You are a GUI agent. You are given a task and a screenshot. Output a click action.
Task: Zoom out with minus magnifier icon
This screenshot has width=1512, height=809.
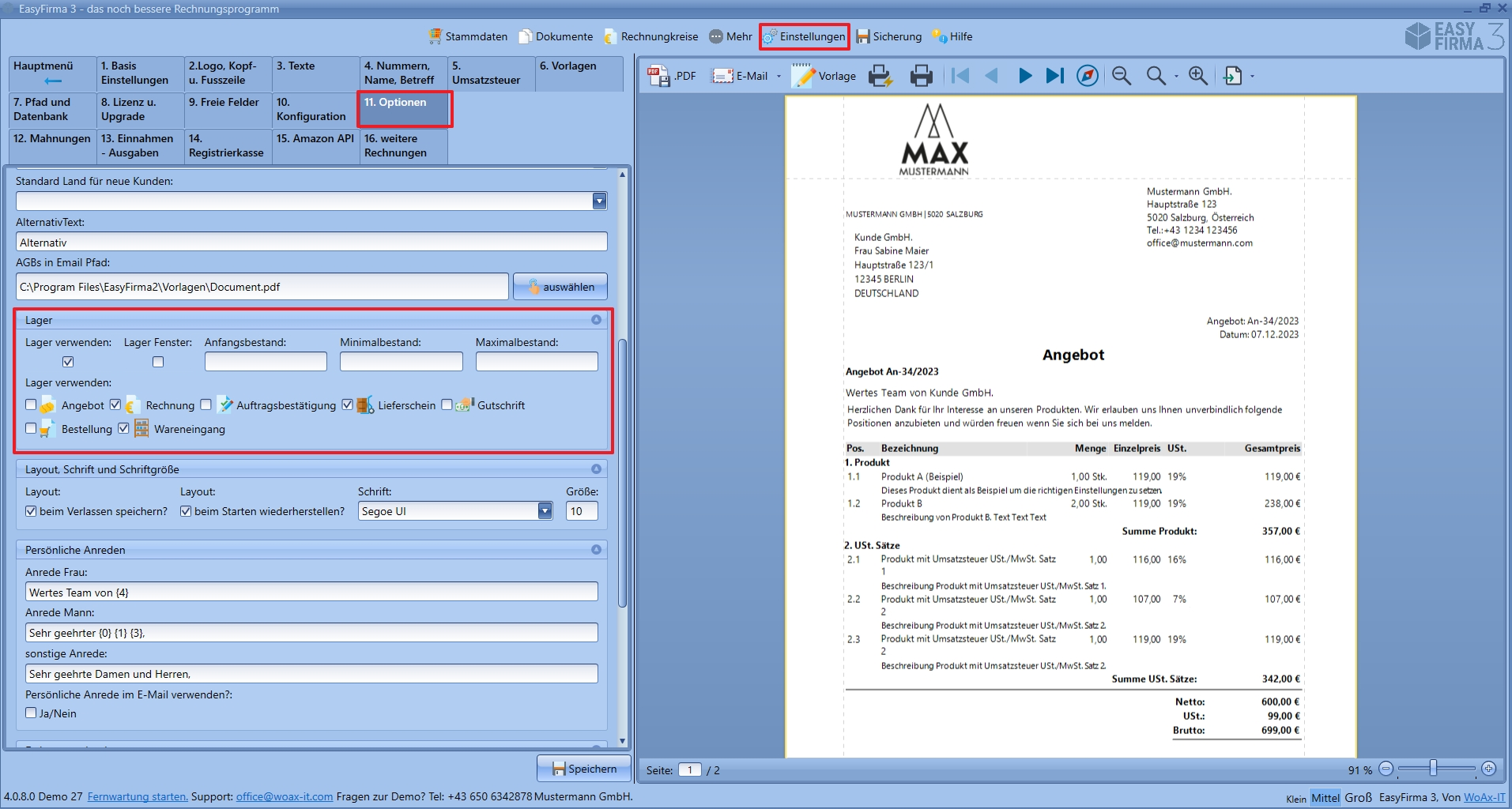coord(1121,76)
